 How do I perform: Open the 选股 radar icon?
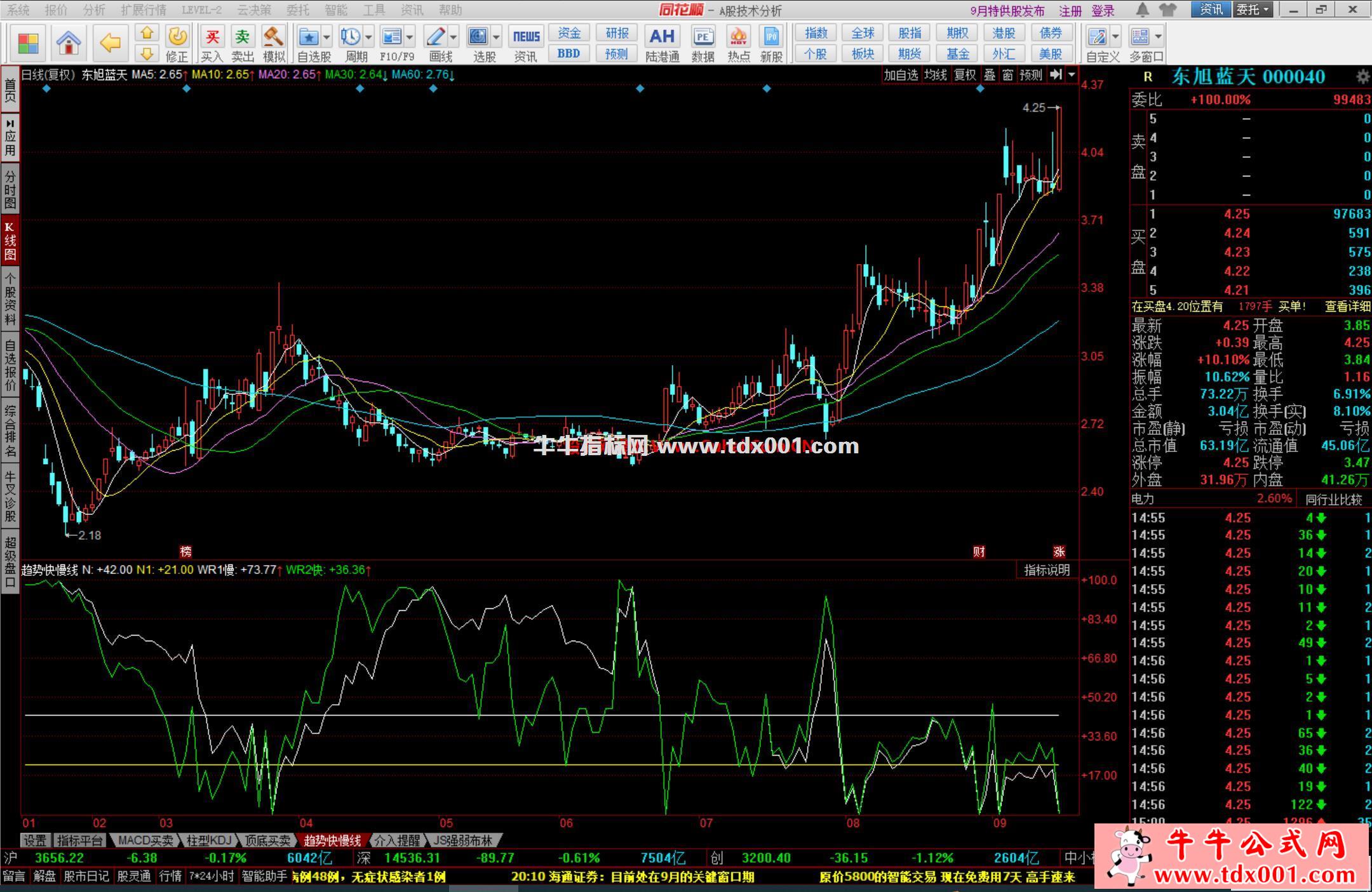[478, 37]
